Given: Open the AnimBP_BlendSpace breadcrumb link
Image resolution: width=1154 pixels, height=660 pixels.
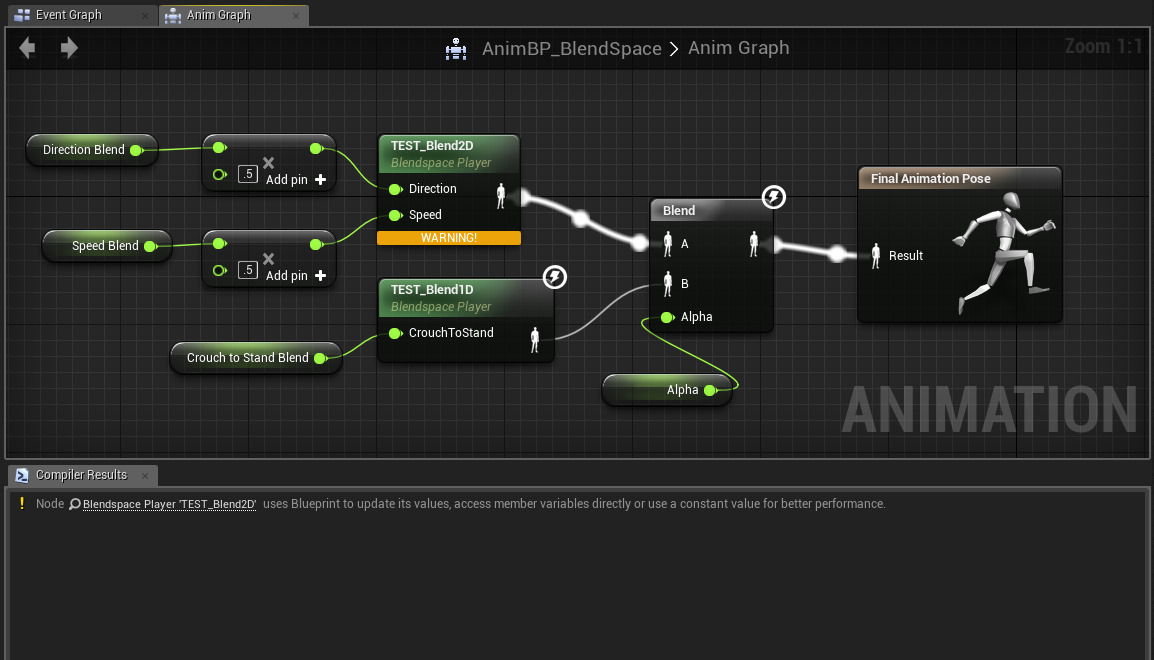Looking at the screenshot, I should [x=571, y=49].
